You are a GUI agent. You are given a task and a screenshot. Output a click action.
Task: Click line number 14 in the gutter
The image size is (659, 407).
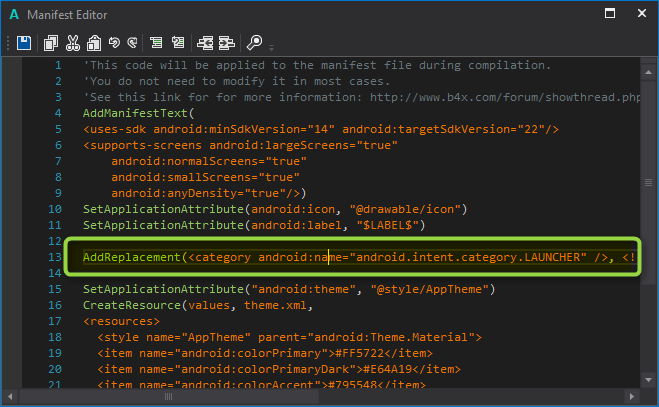tap(55, 273)
